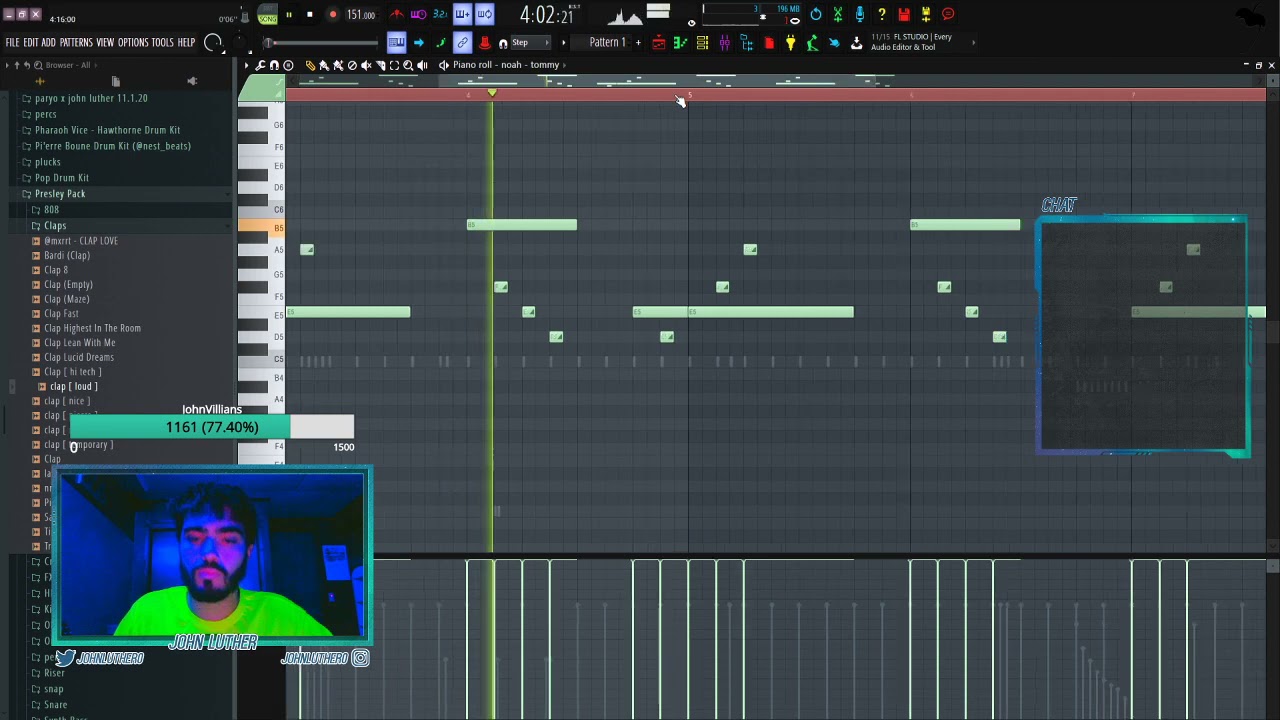Image resolution: width=1280 pixels, height=720 pixels.
Task: Click the magnet global snap icon
Action: coord(503,43)
